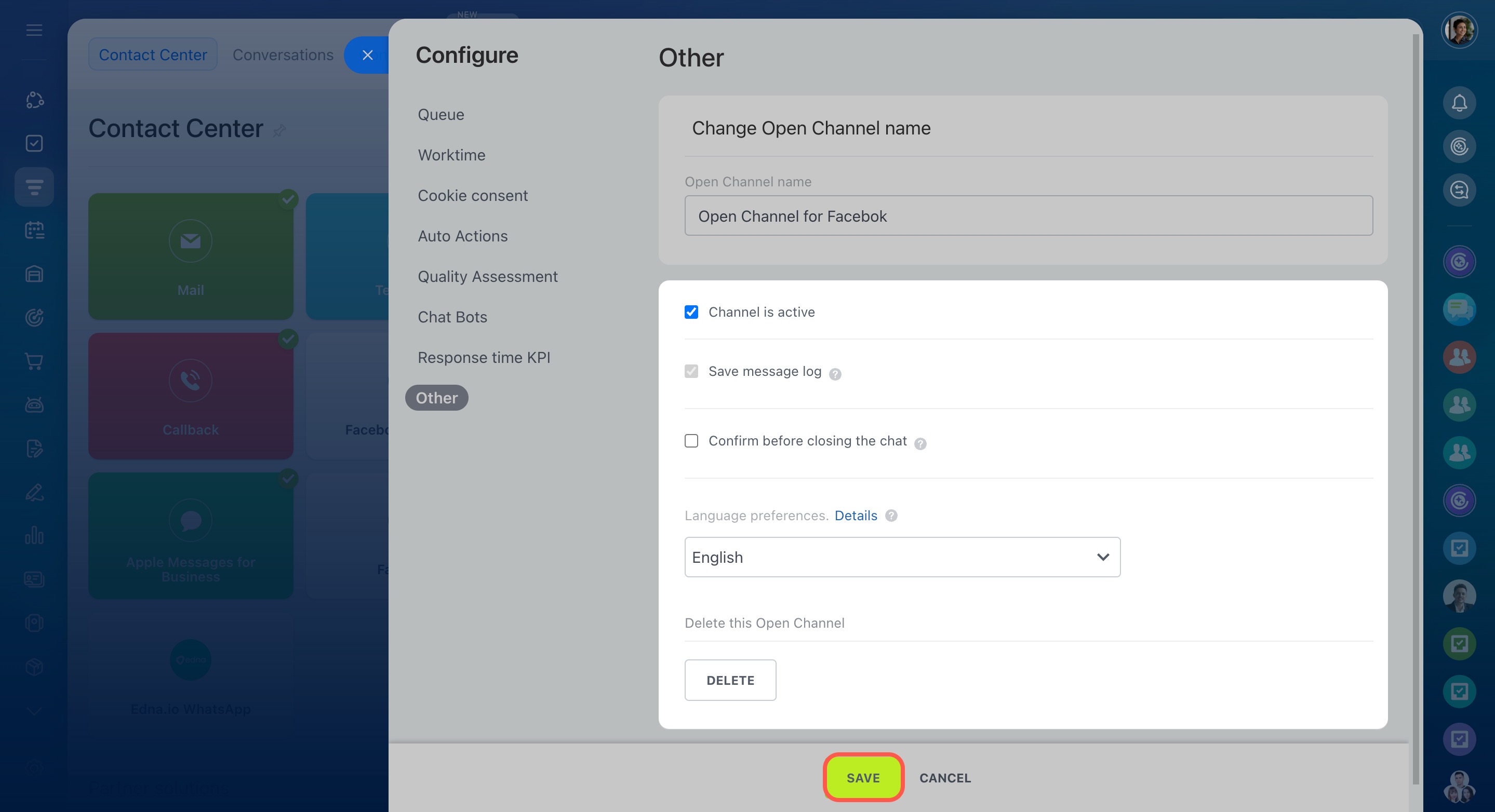Open the Calendar icon in left sidebar
The height and width of the screenshot is (812, 1495).
[x=34, y=231]
